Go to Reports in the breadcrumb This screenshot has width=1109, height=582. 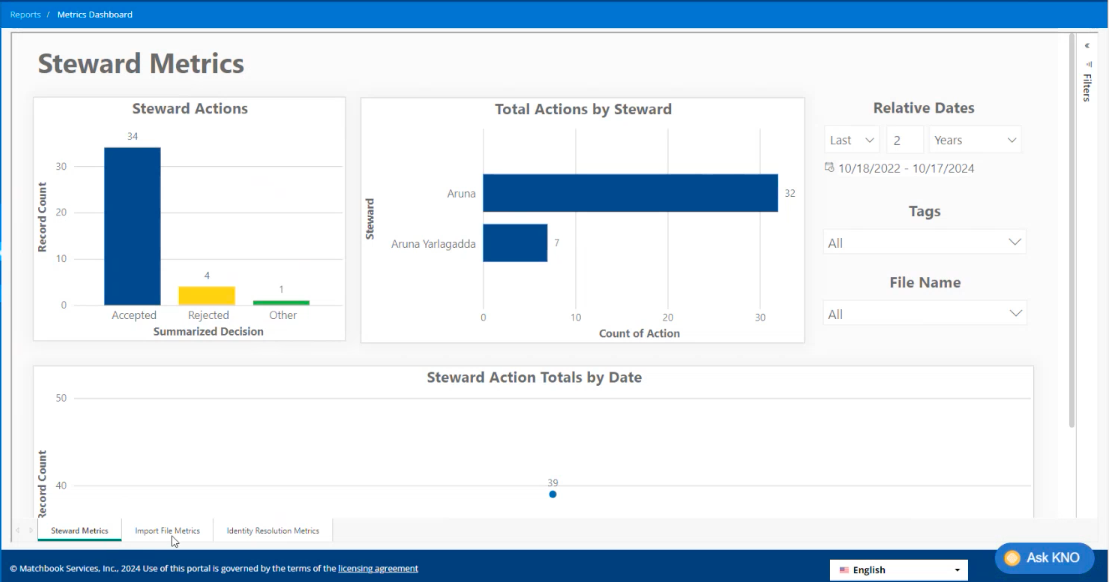click(x=25, y=14)
